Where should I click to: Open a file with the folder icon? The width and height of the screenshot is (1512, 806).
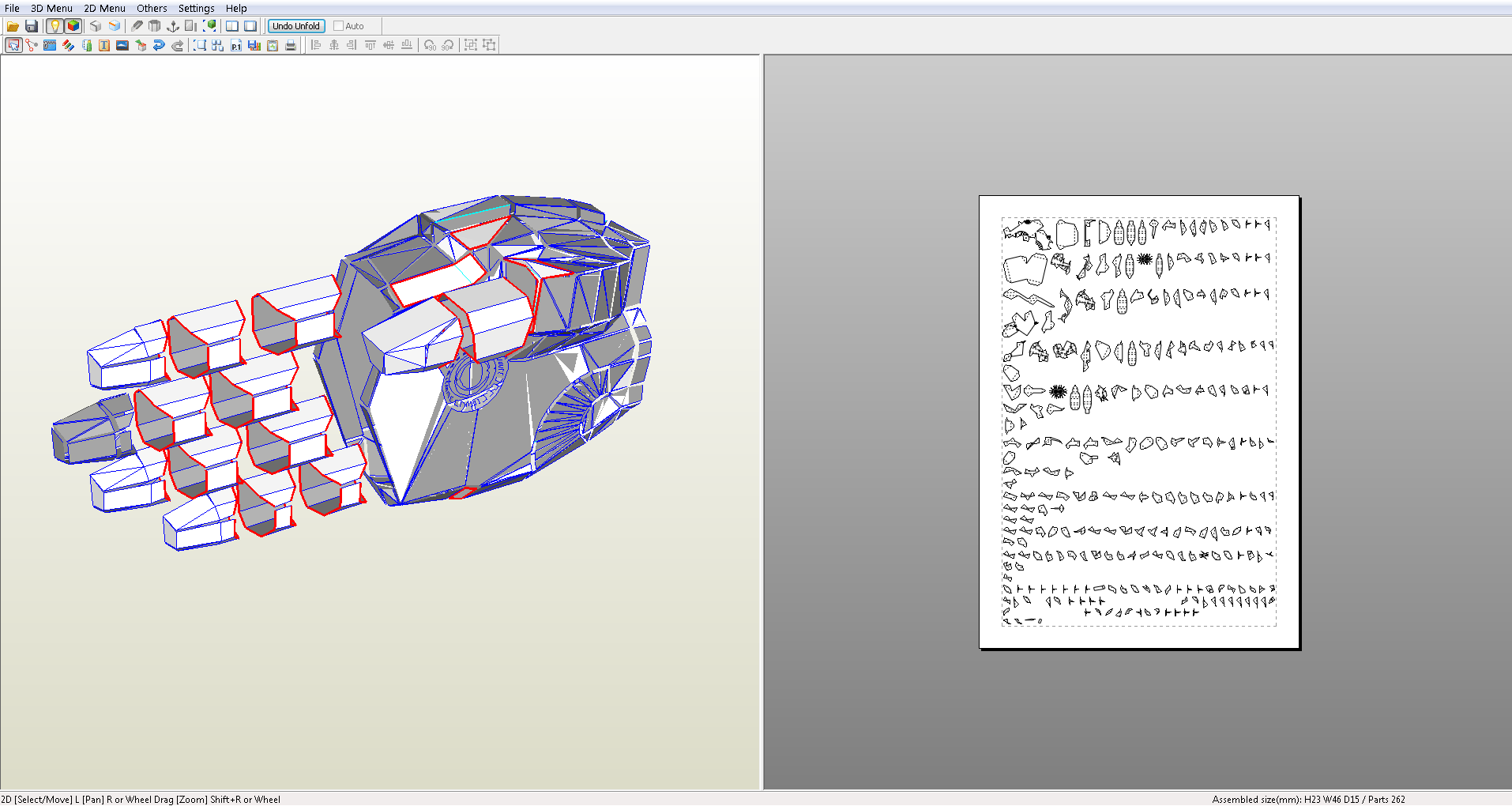click(x=13, y=26)
